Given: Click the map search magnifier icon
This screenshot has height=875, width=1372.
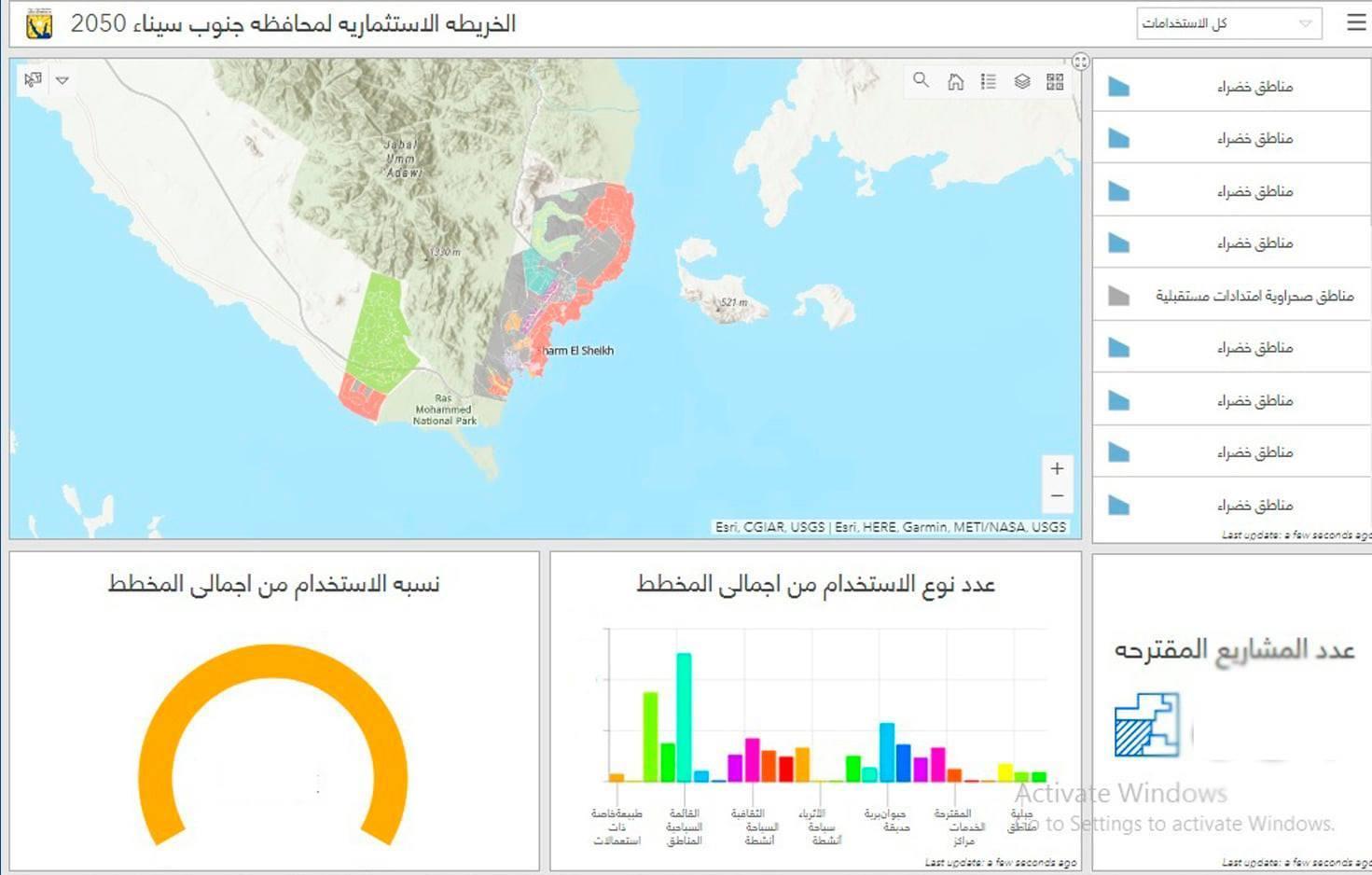Looking at the screenshot, I should tap(921, 81).
